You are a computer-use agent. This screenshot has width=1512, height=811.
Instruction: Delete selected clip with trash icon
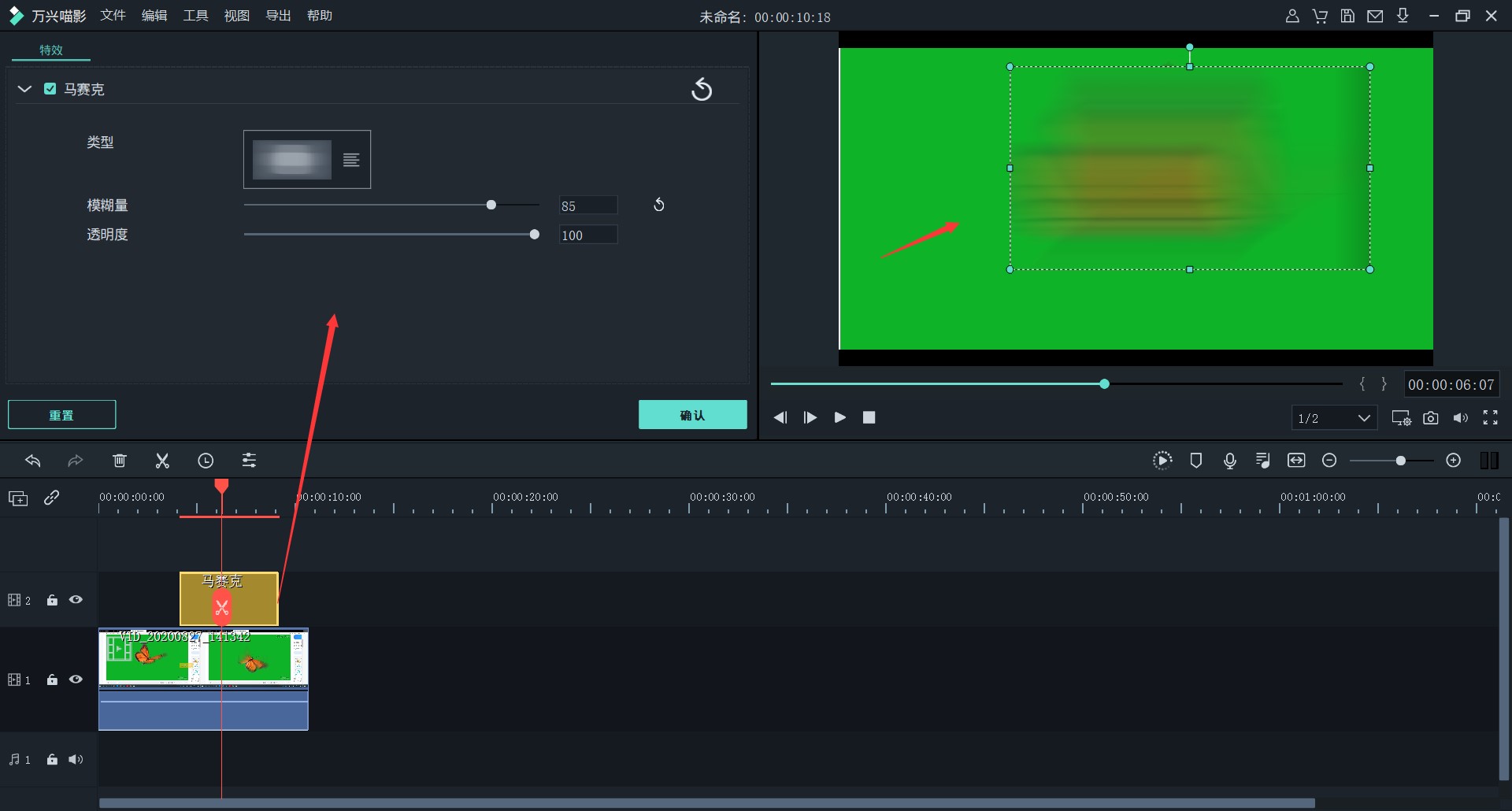(x=120, y=461)
